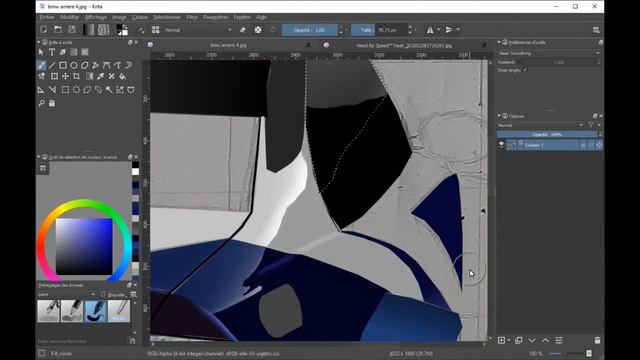This screenshot has width=640, height=360.
Task: Open the Basic Smoothing dropdown
Action: 549,53
